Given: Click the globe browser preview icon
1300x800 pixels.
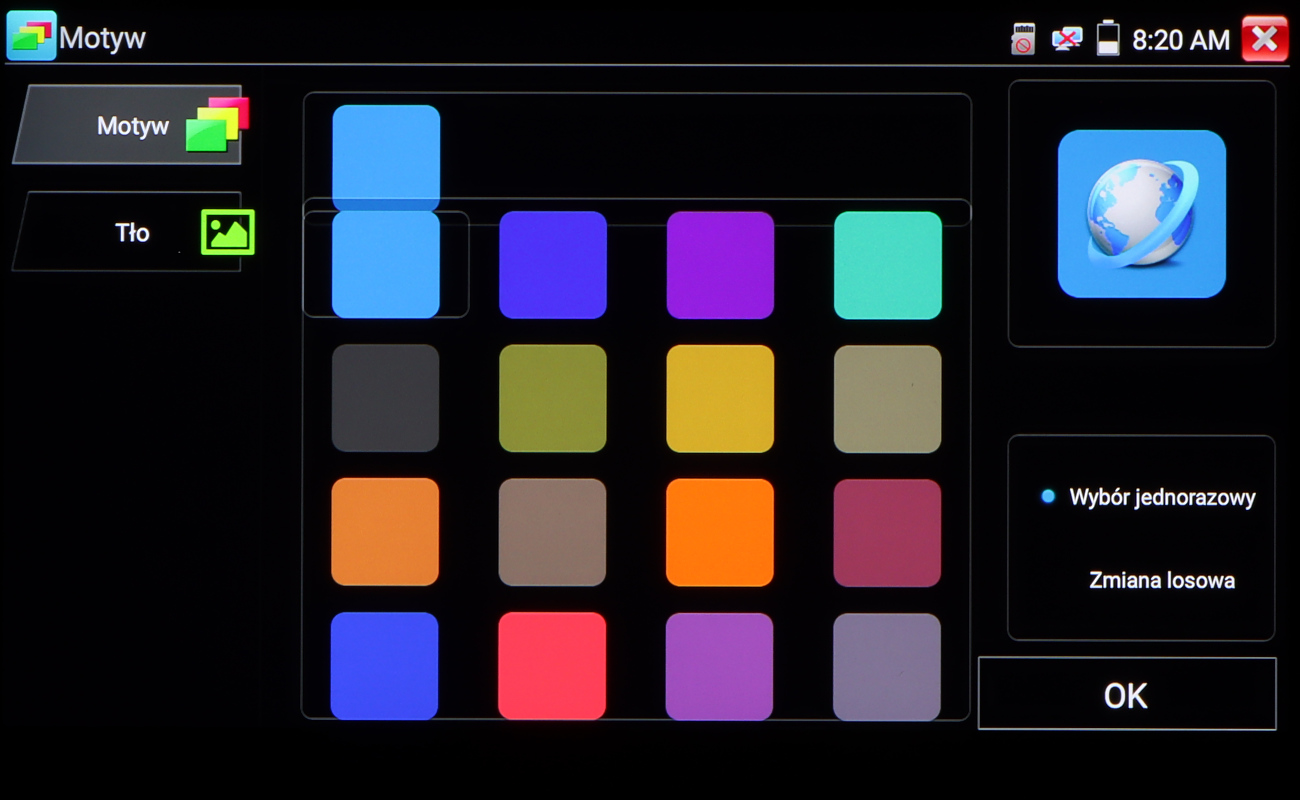Looking at the screenshot, I should click(x=1141, y=214).
